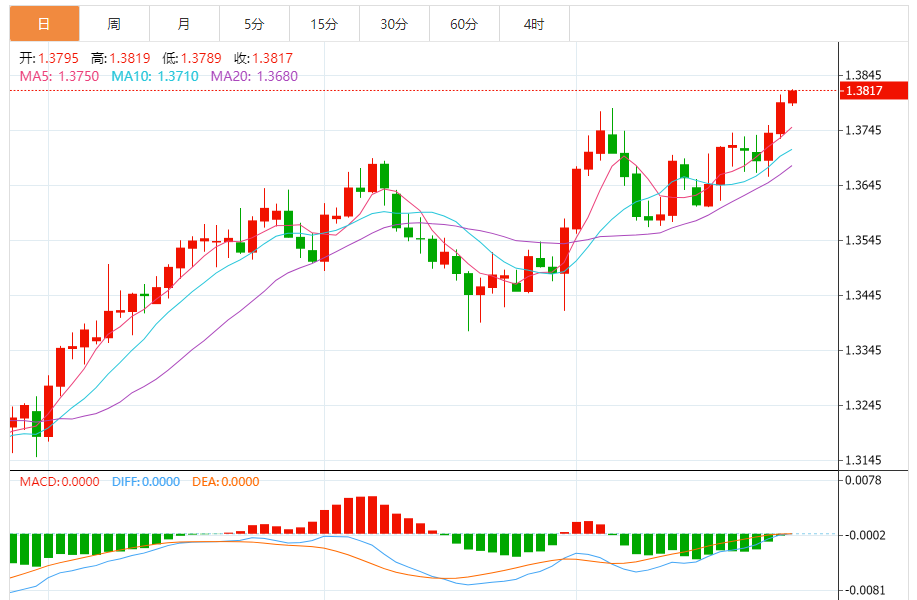Open the 15分 timeframe tab
This screenshot has width=917, height=600.
point(324,24)
